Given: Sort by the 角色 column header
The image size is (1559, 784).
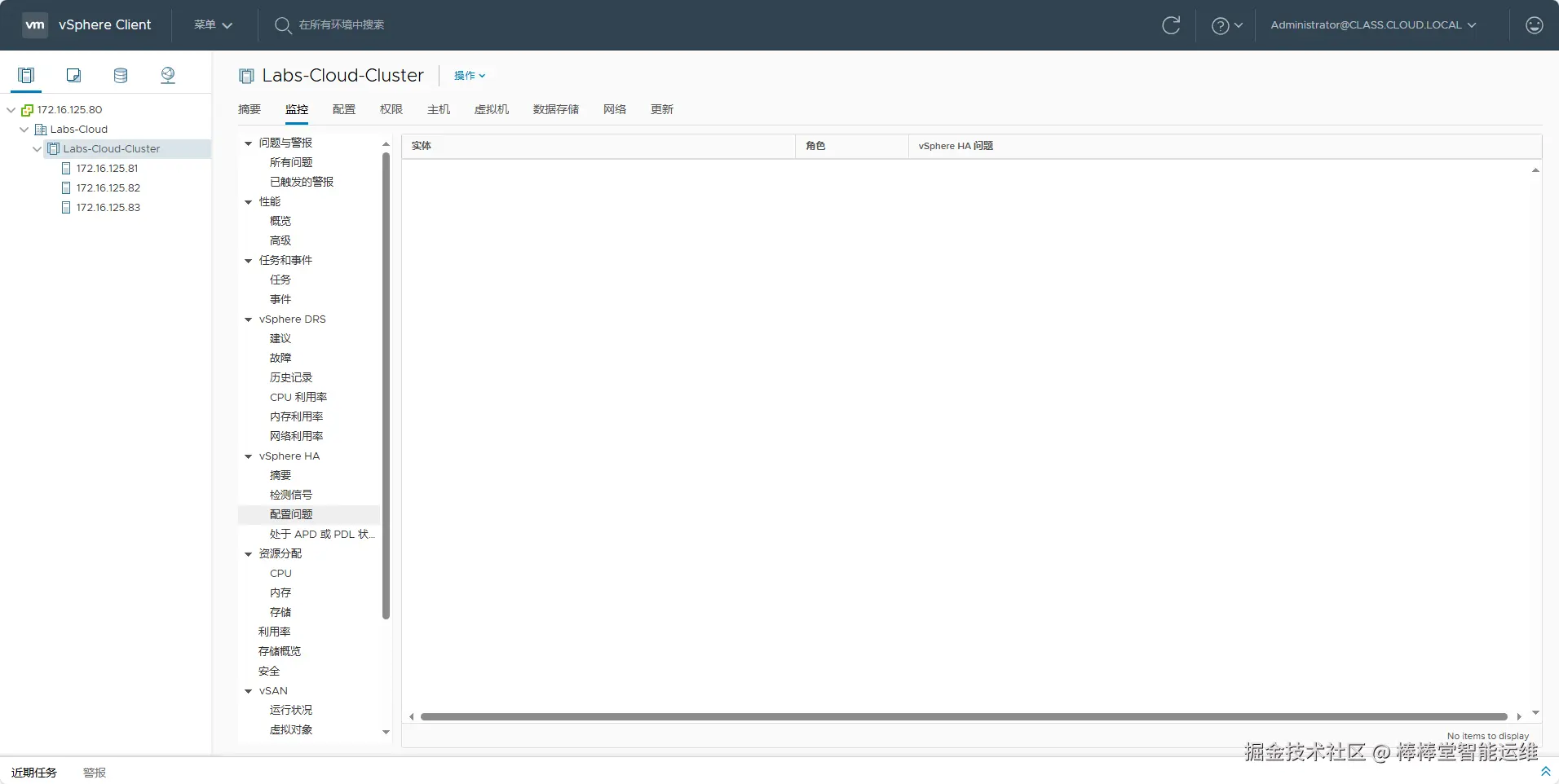Looking at the screenshot, I should pyautogui.click(x=852, y=146).
